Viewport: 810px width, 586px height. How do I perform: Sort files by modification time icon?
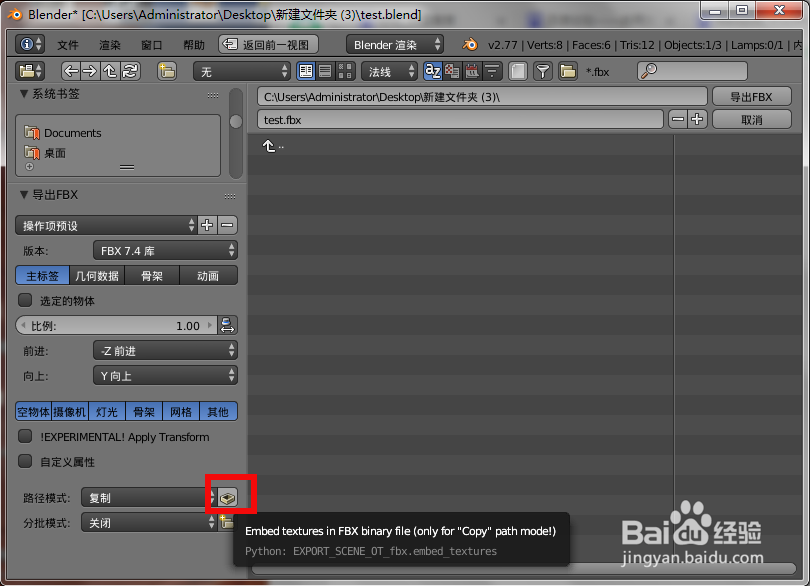pyautogui.click(x=472, y=71)
